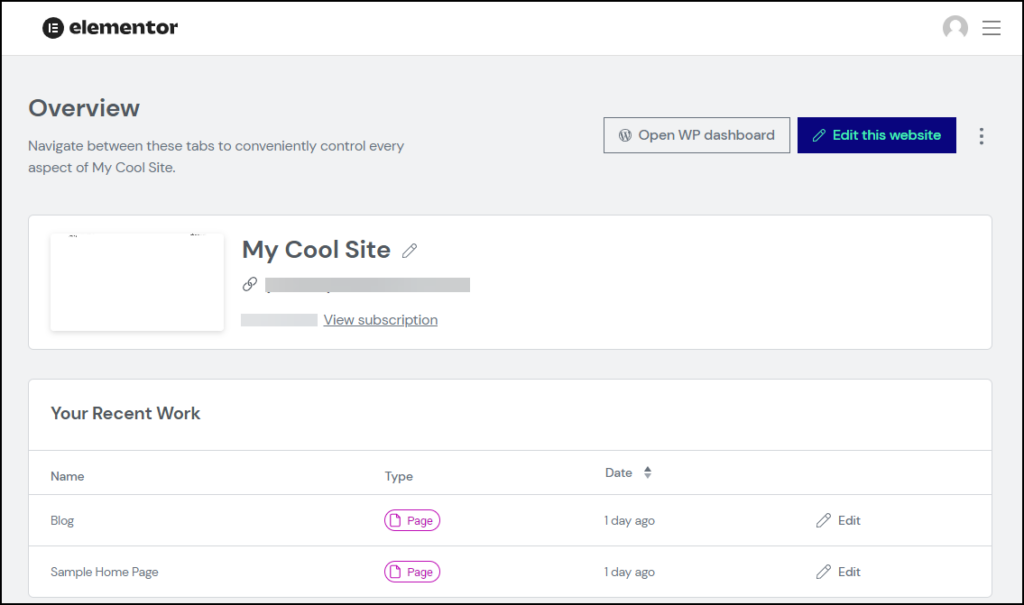Image resolution: width=1024 pixels, height=605 pixels.
Task: Open the View subscription link
Action: click(x=380, y=319)
